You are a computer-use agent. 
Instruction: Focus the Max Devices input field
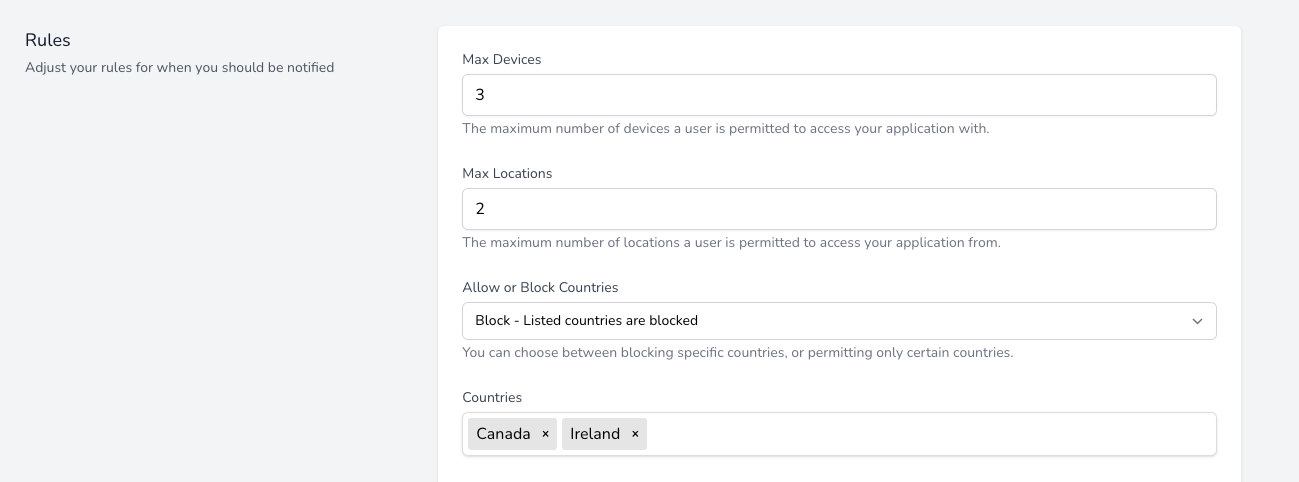tap(838, 95)
